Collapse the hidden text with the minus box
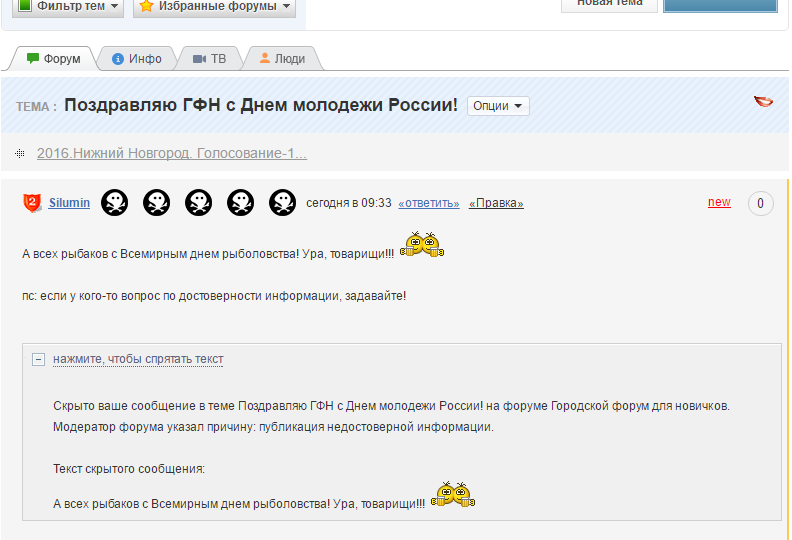Image resolution: width=792 pixels, height=540 pixels. point(38,359)
